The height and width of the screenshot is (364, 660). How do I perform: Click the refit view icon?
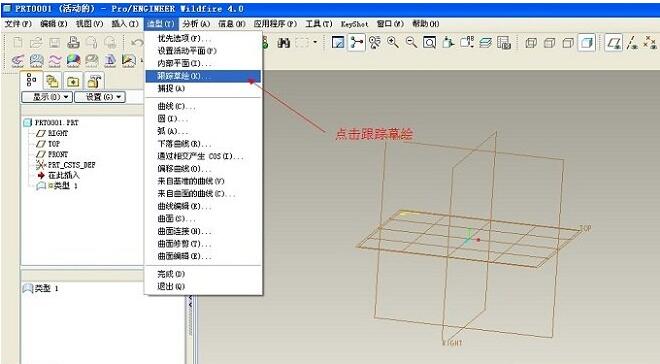point(429,43)
